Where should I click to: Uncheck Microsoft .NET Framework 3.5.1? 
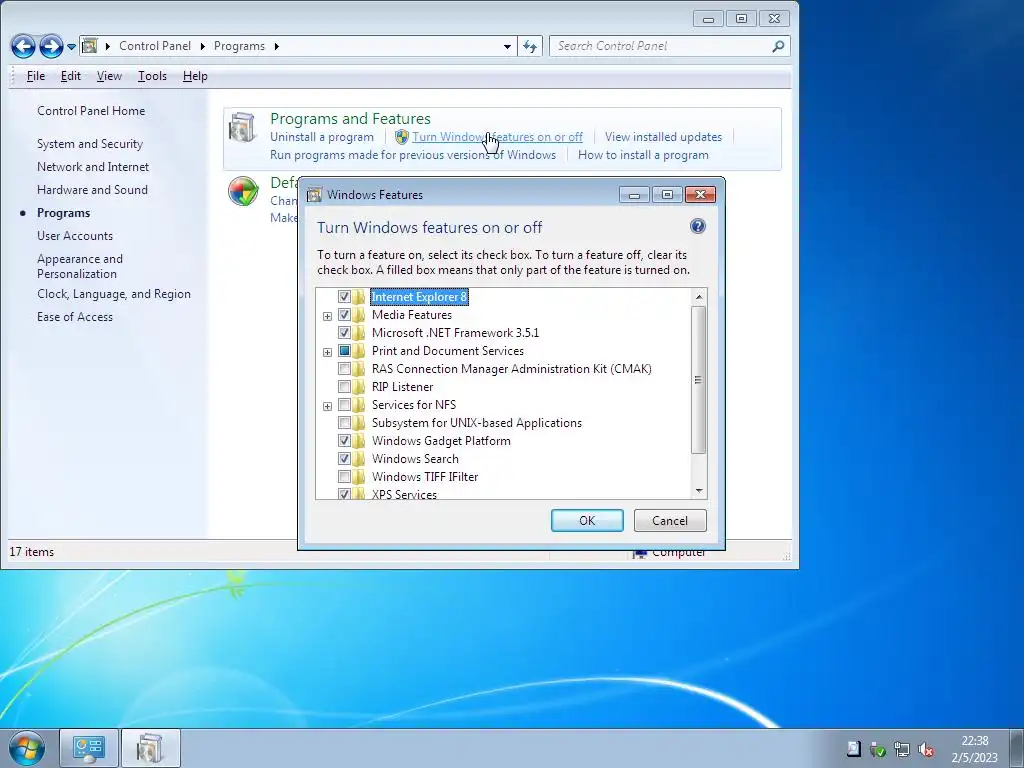coord(344,332)
